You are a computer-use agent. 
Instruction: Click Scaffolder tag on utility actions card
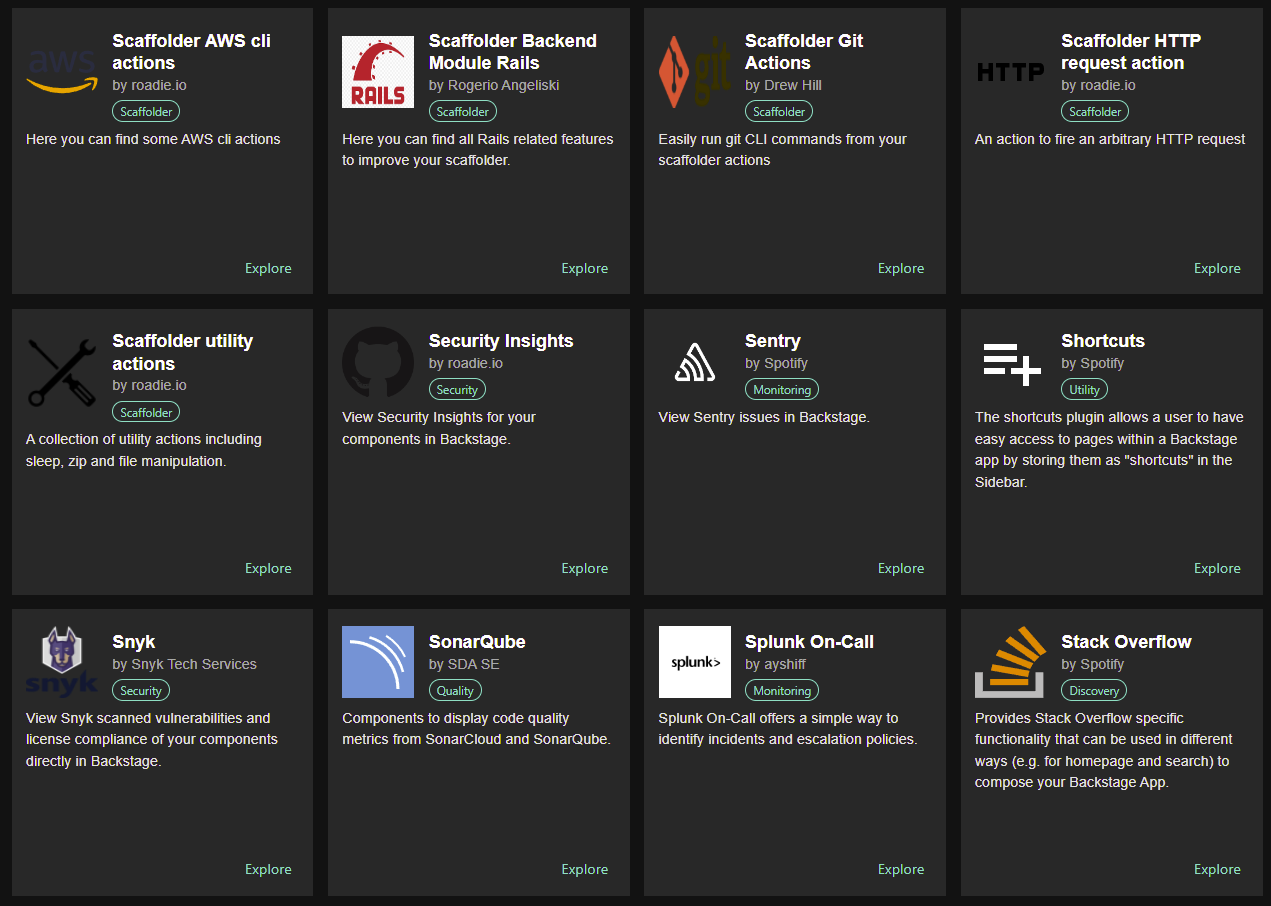[146, 412]
